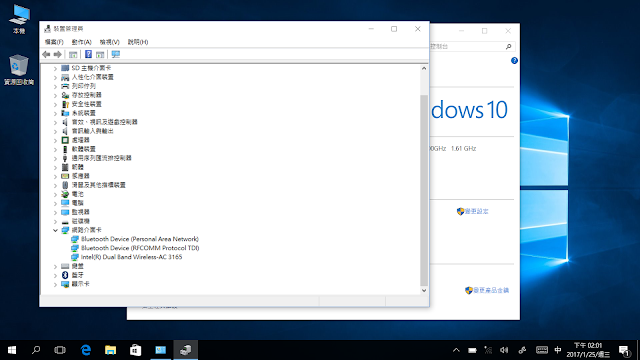Image resolution: width=640 pixels, height=360 pixels.
Task: Click the search magnifier in the control panel window
Action: (x=508, y=47)
